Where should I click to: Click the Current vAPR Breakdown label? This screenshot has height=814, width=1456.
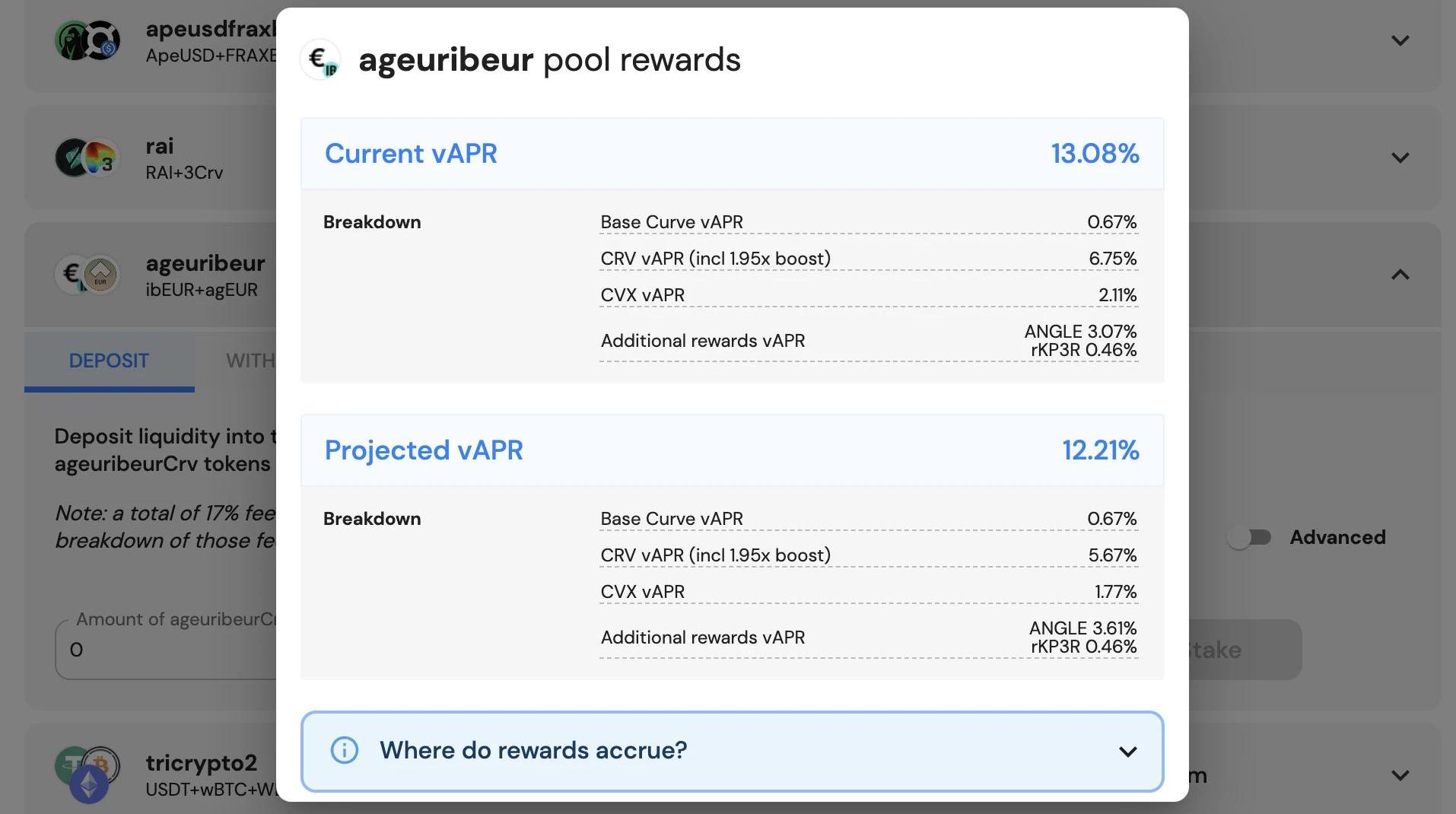[x=372, y=222]
